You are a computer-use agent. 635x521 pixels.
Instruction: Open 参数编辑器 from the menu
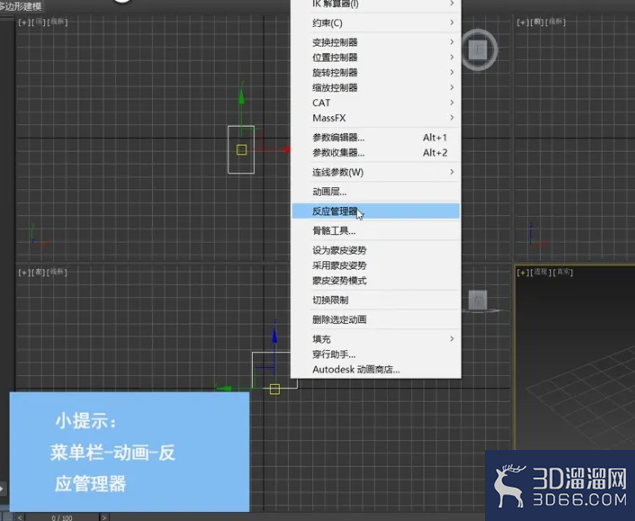point(375,138)
